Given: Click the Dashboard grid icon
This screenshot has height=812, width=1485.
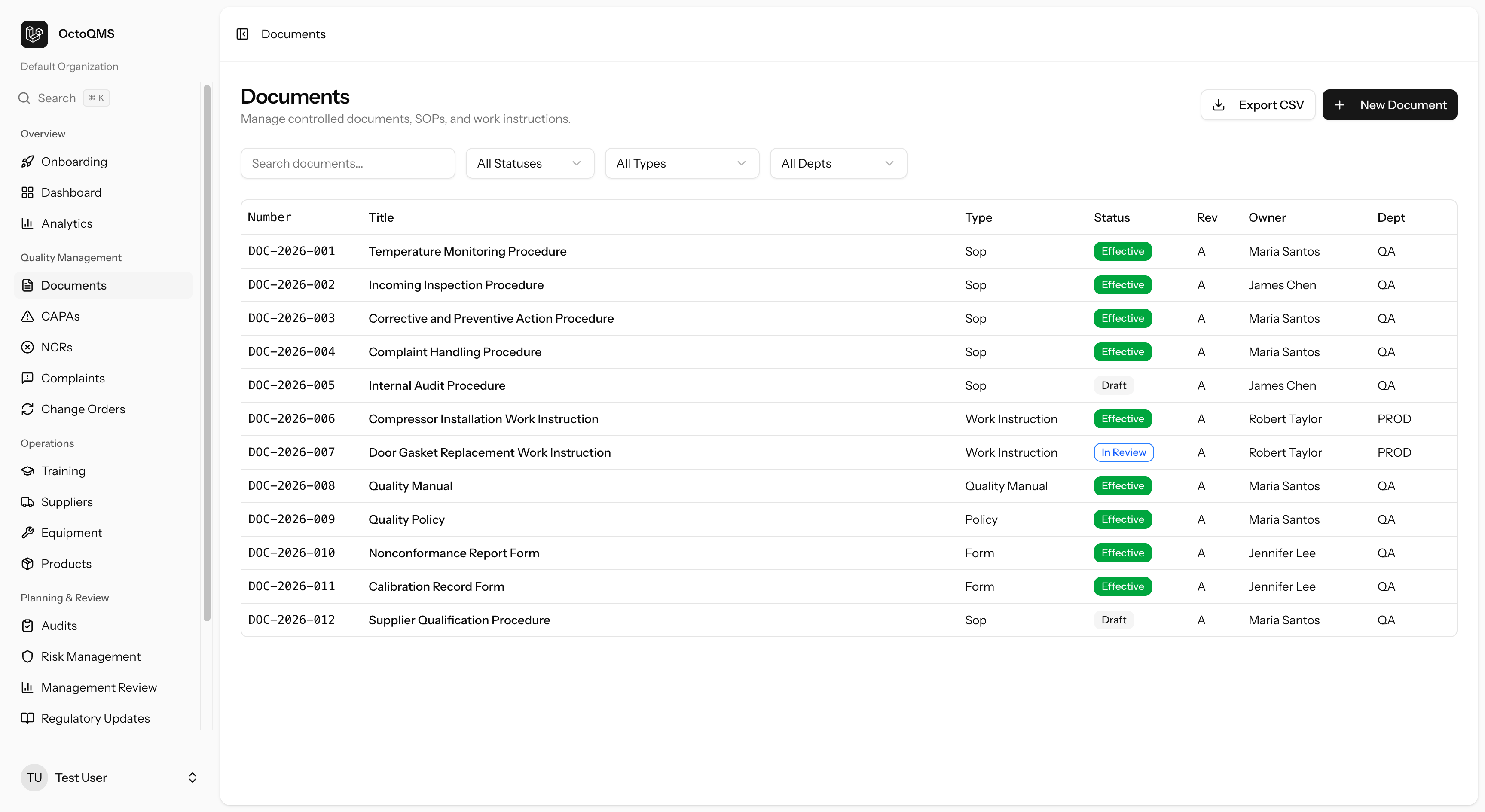Looking at the screenshot, I should click(27, 192).
